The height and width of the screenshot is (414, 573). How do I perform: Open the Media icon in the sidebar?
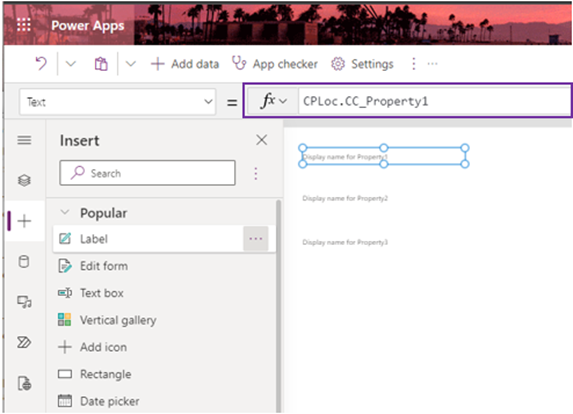tap(24, 302)
